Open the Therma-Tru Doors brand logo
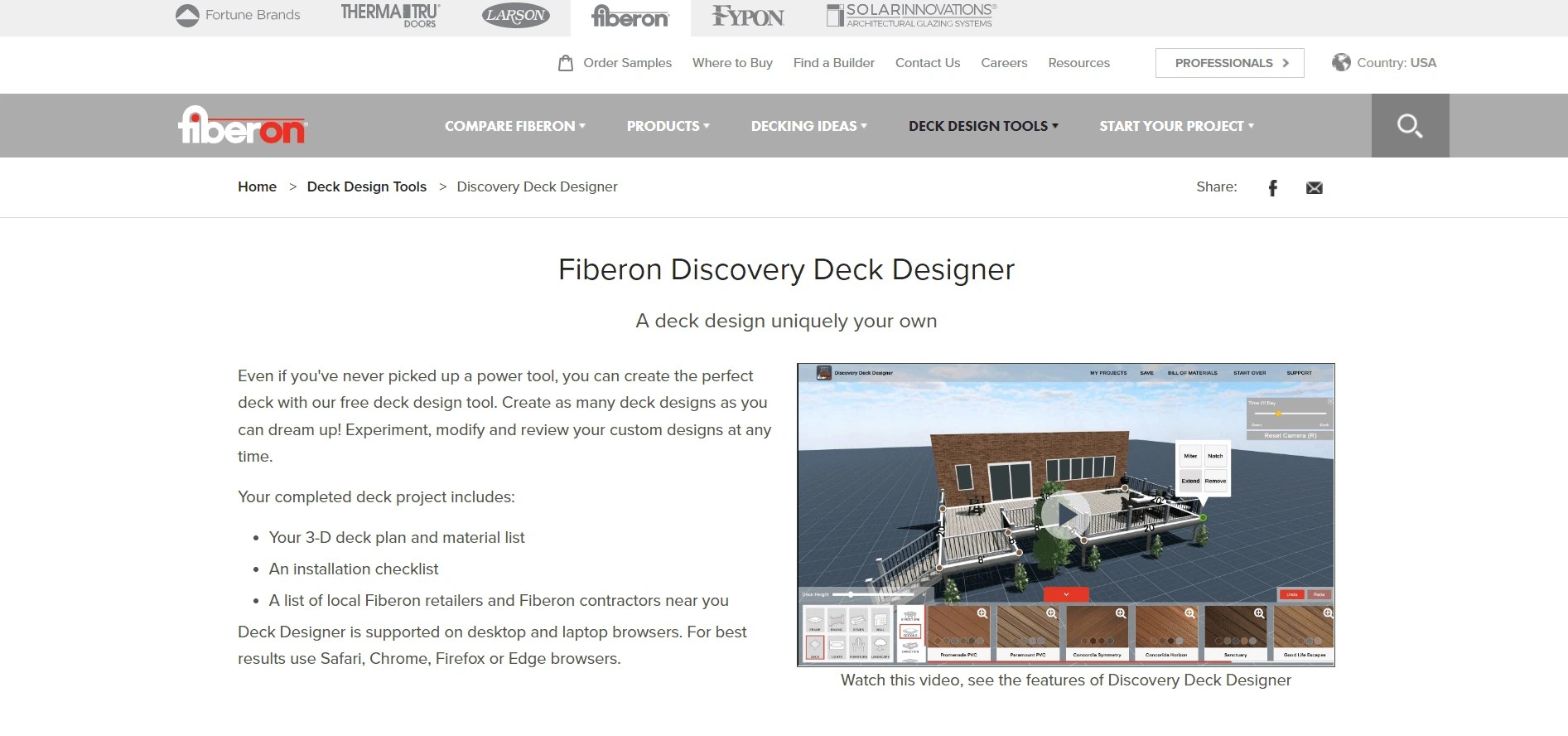The image size is (1568, 736). [x=390, y=15]
